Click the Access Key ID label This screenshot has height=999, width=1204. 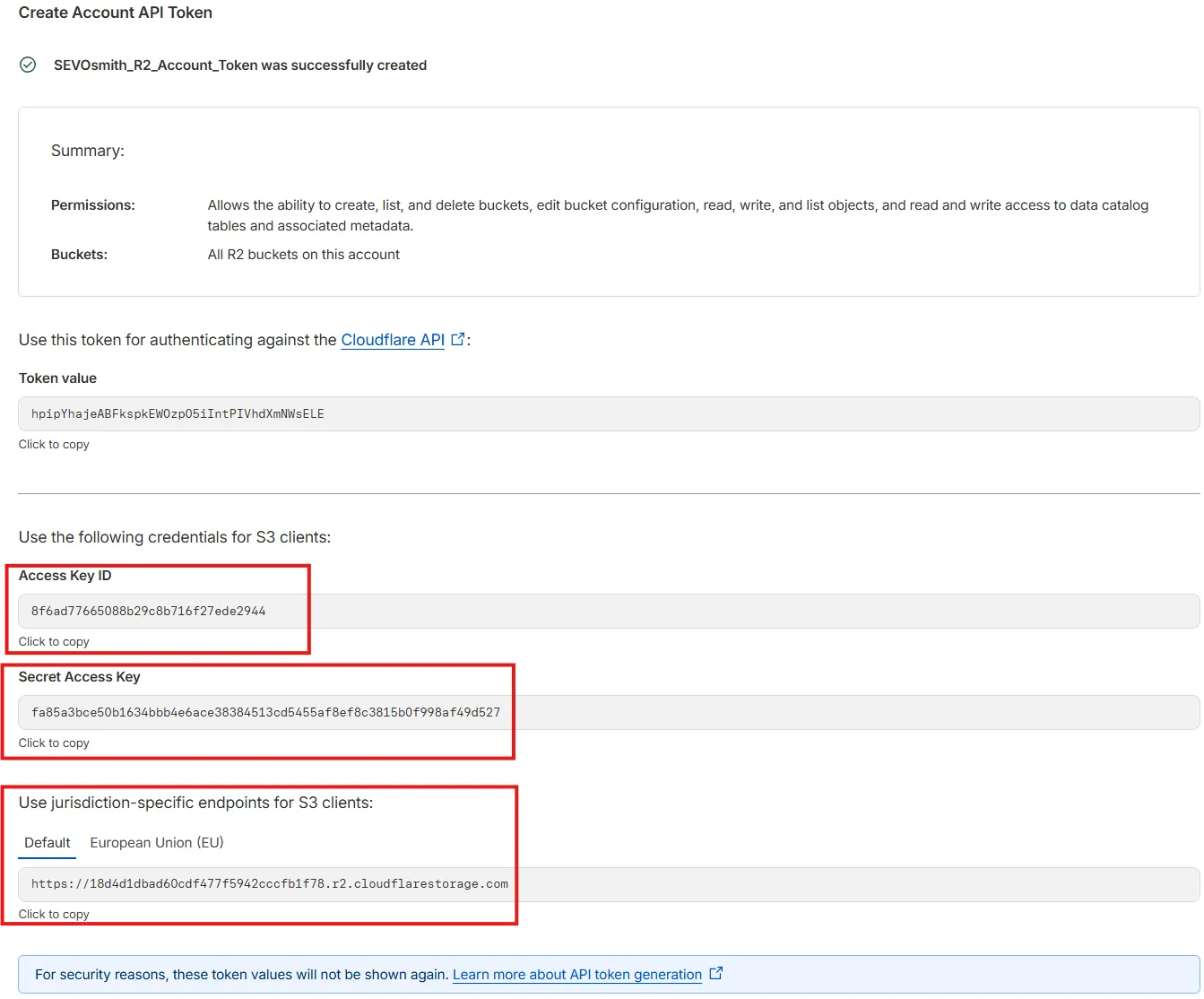click(65, 576)
